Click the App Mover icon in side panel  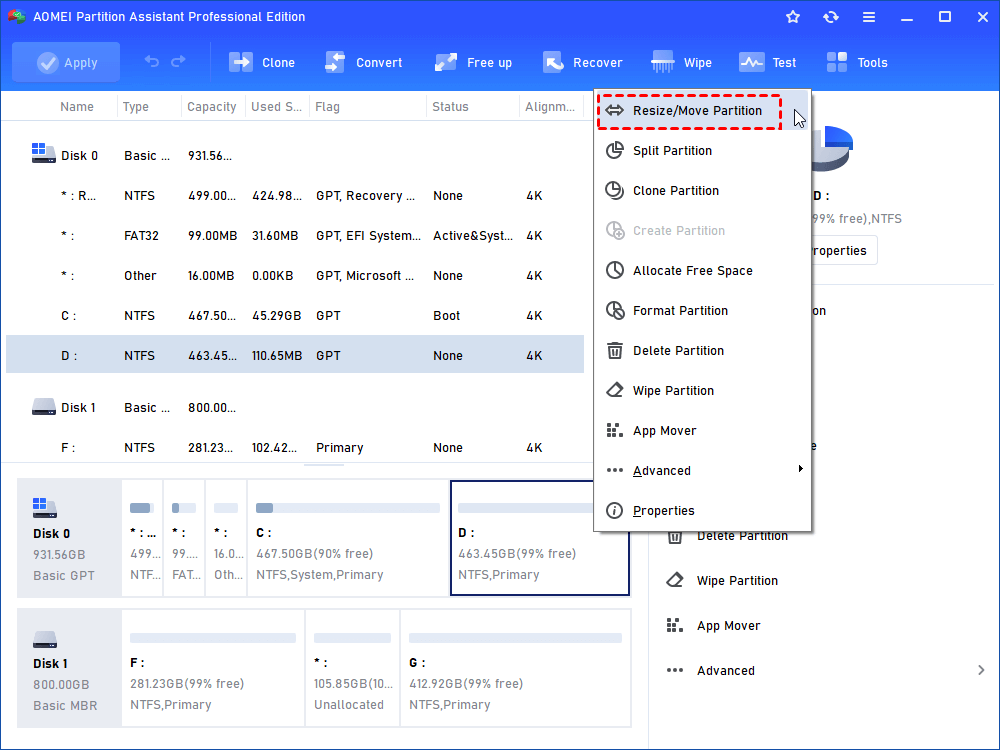point(675,626)
